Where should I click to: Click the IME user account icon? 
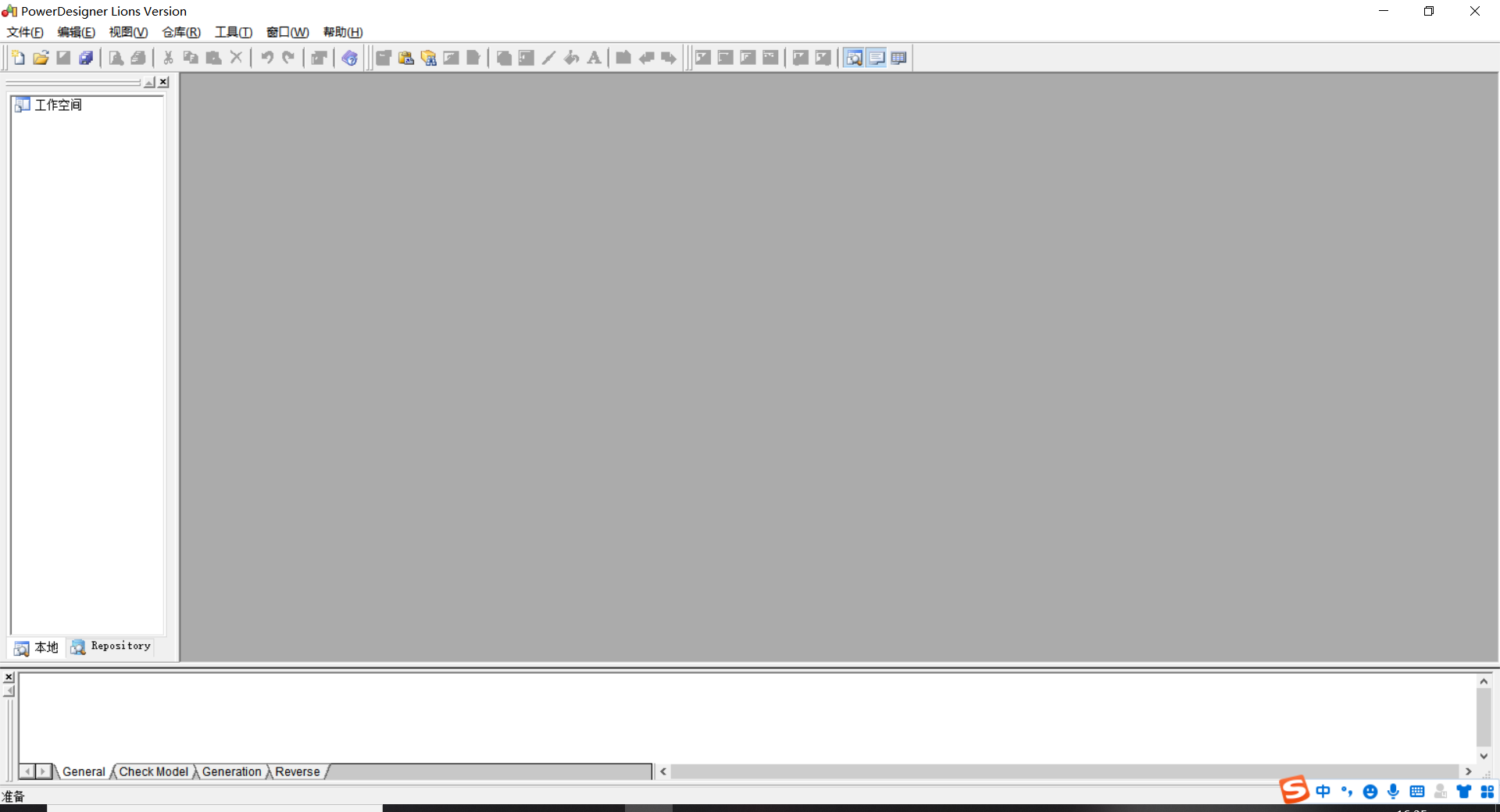click(1440, 792)
